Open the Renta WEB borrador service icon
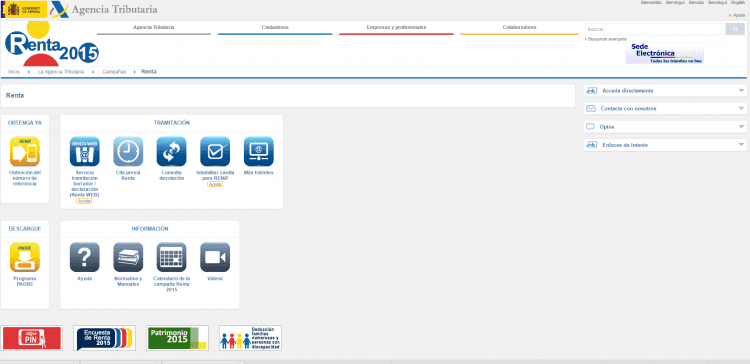 coord(85,152)
